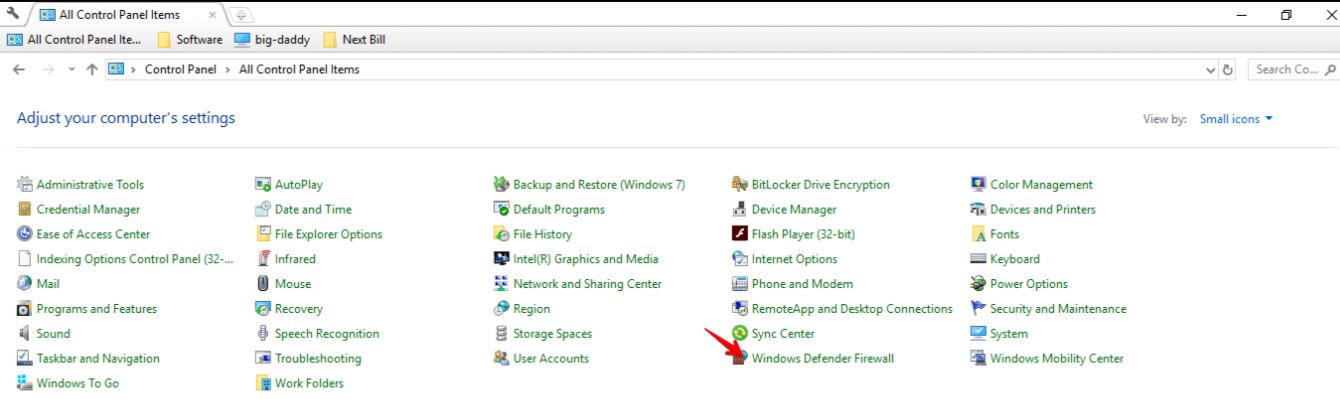Open Programs and Features icon
Image resolution: width=1340 pixels, height=399 pixels.
click(25, 309)
